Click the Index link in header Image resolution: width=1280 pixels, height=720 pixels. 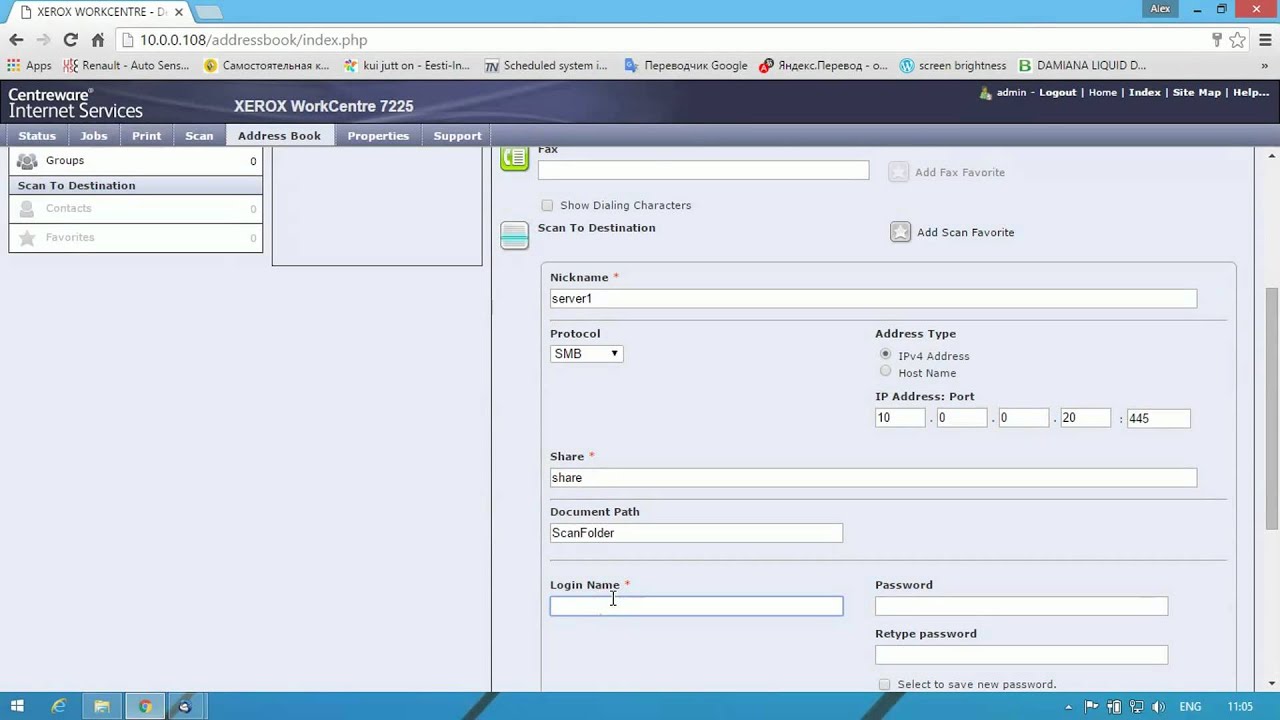pos(1145,92)
